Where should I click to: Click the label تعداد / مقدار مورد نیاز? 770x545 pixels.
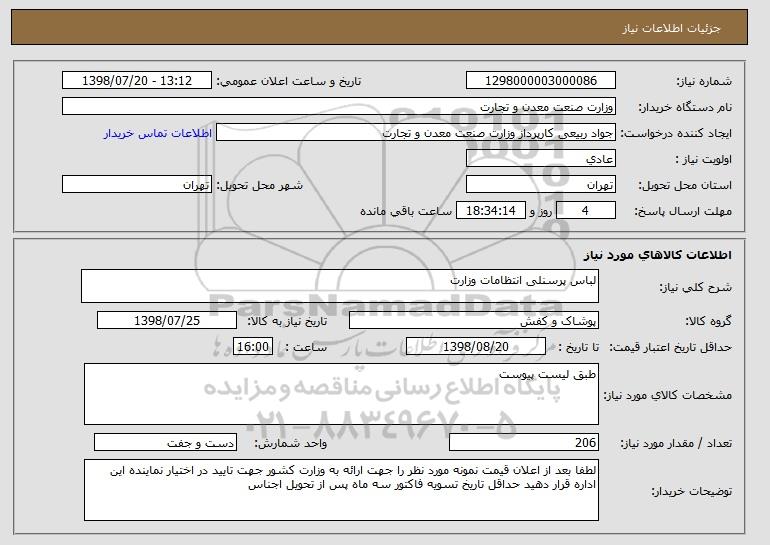point(676,443)
